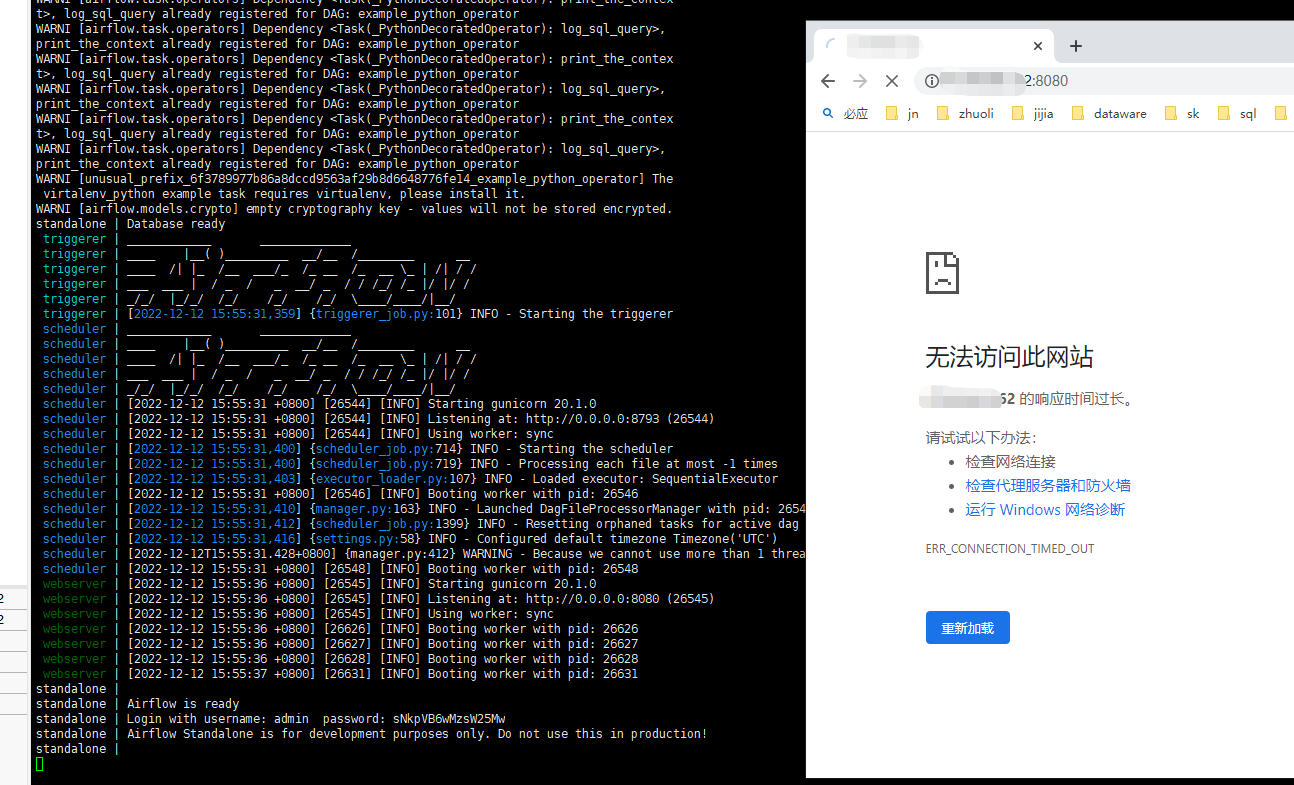
Task: Click 运行 Windows 网络诊断 link
Action: click(x=1045, y=510)
